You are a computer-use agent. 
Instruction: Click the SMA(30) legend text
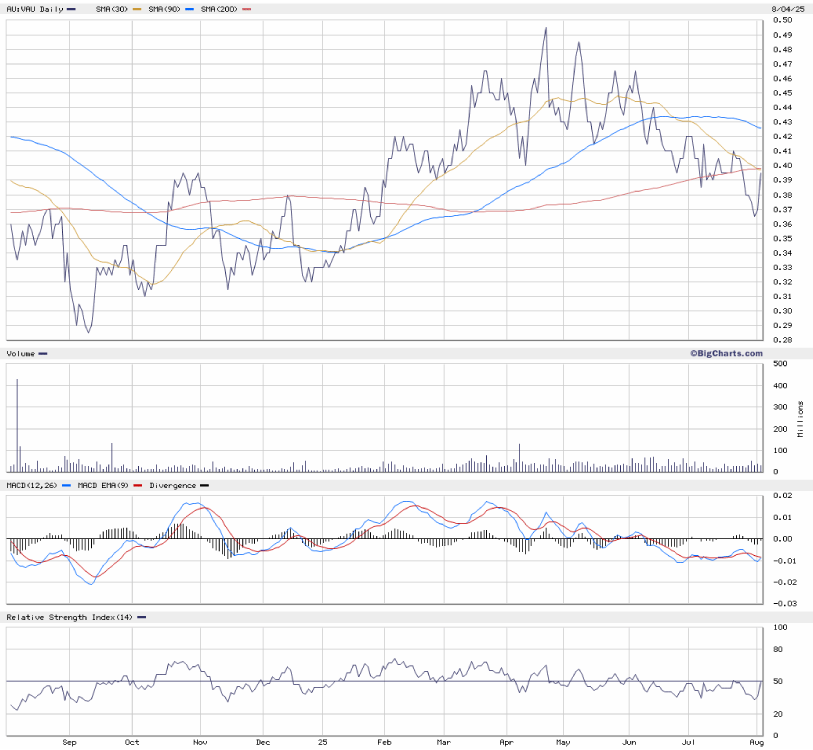112,9
